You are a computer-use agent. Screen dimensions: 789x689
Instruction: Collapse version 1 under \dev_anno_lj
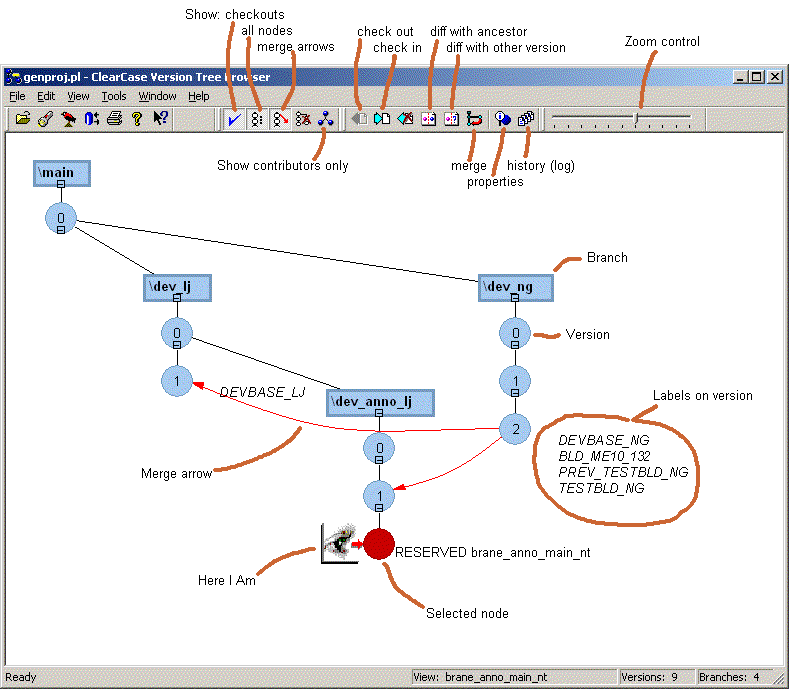pyautogui.click(x=379, y=508)
